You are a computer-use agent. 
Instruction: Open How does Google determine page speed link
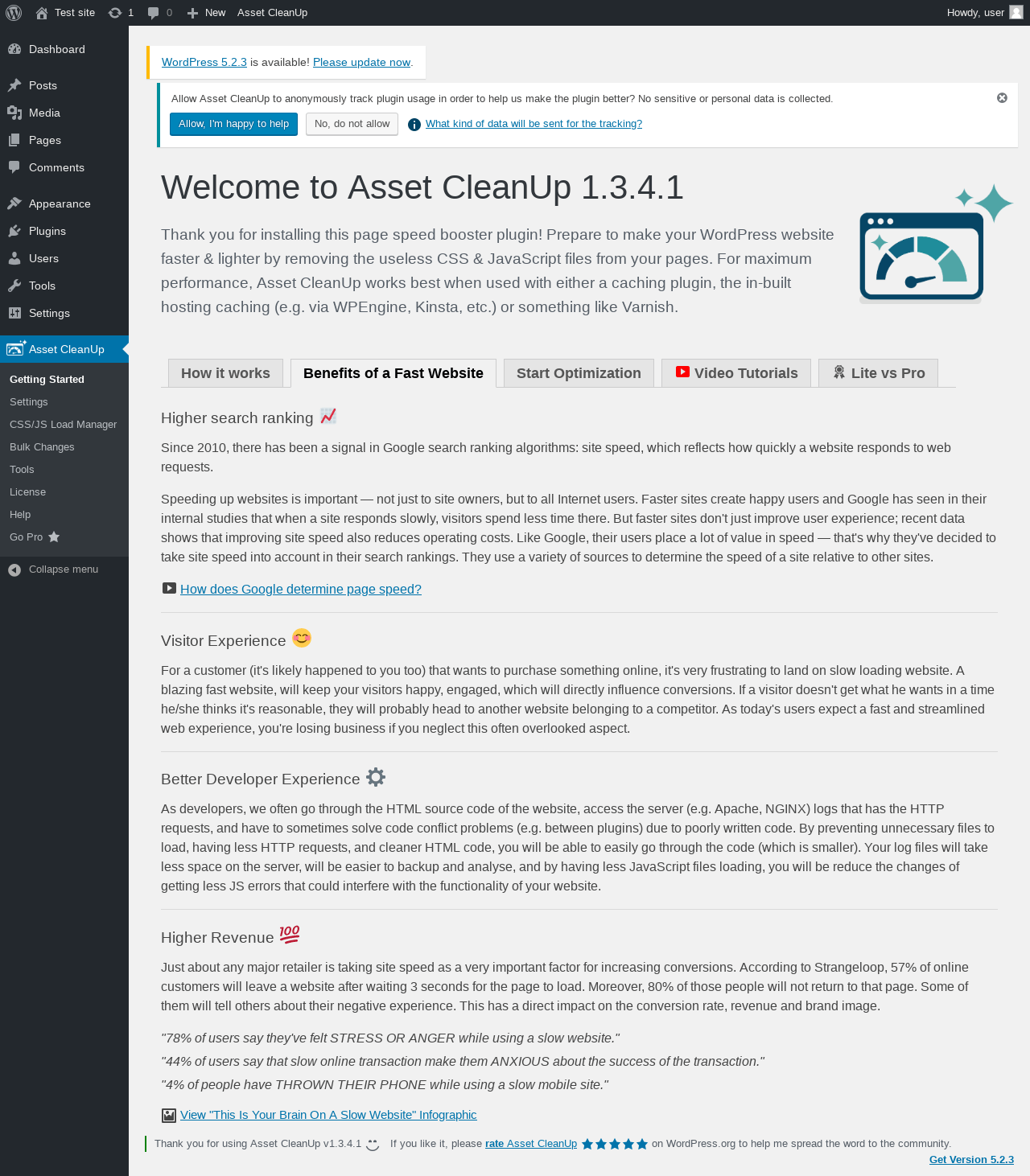[x=301, y=589]
